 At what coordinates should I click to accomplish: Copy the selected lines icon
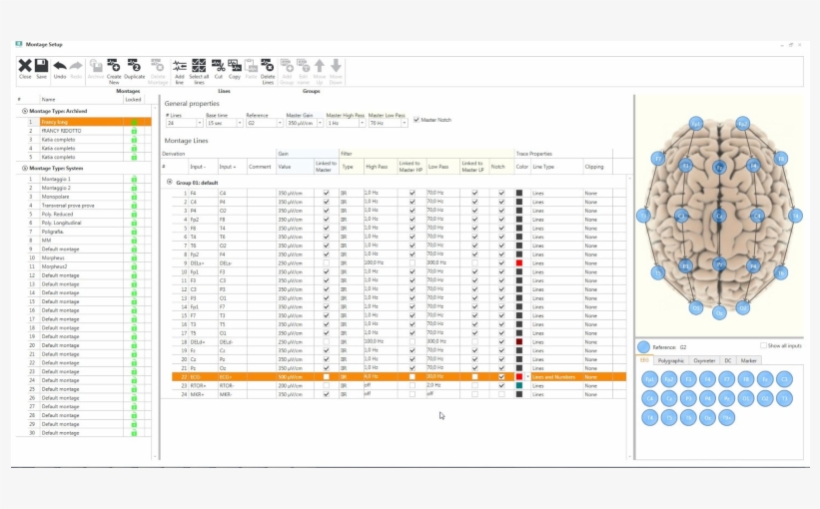tap(234, 67)
